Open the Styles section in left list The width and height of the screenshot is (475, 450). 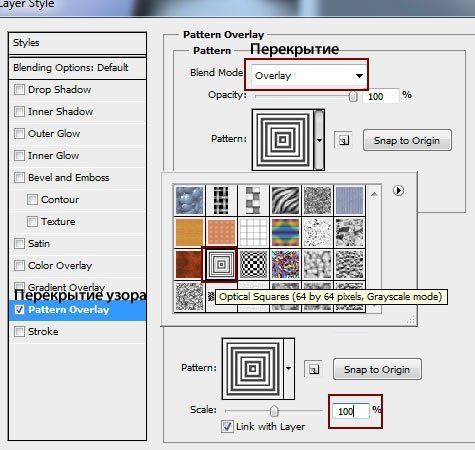[x=77, y=43]
